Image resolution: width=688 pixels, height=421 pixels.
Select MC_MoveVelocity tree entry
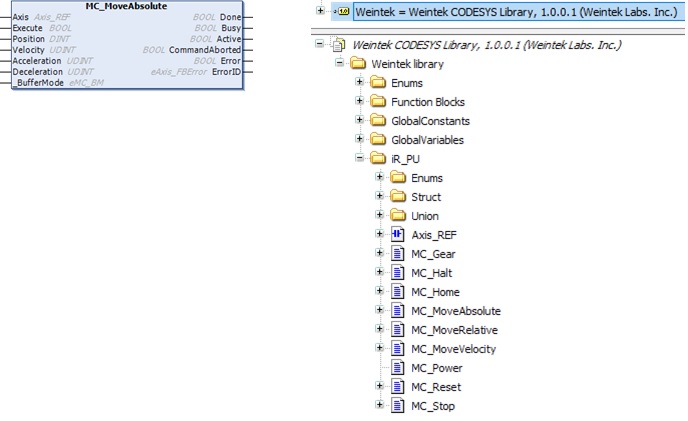453,349
